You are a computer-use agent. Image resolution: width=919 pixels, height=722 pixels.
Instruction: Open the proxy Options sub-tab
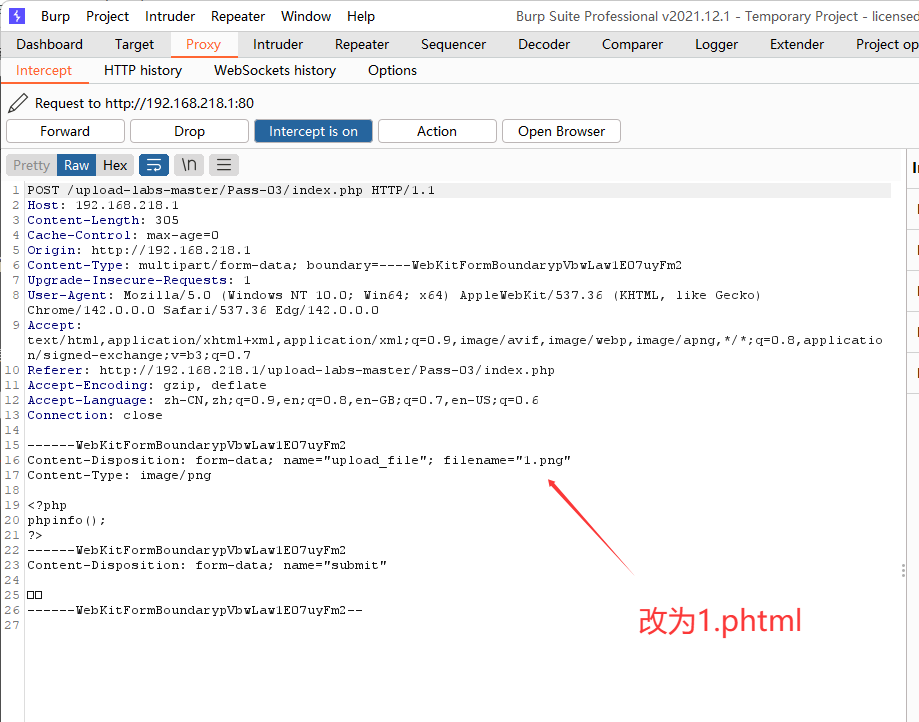pos(392,70)
